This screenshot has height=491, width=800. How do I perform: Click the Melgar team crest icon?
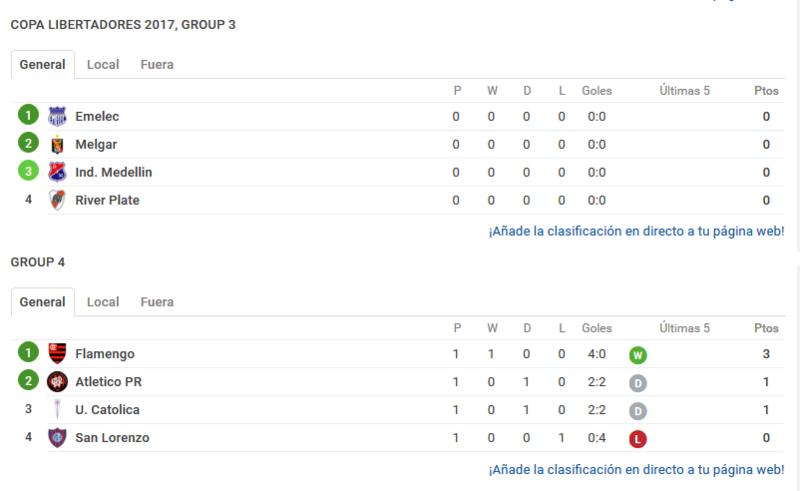click(57, 144)
